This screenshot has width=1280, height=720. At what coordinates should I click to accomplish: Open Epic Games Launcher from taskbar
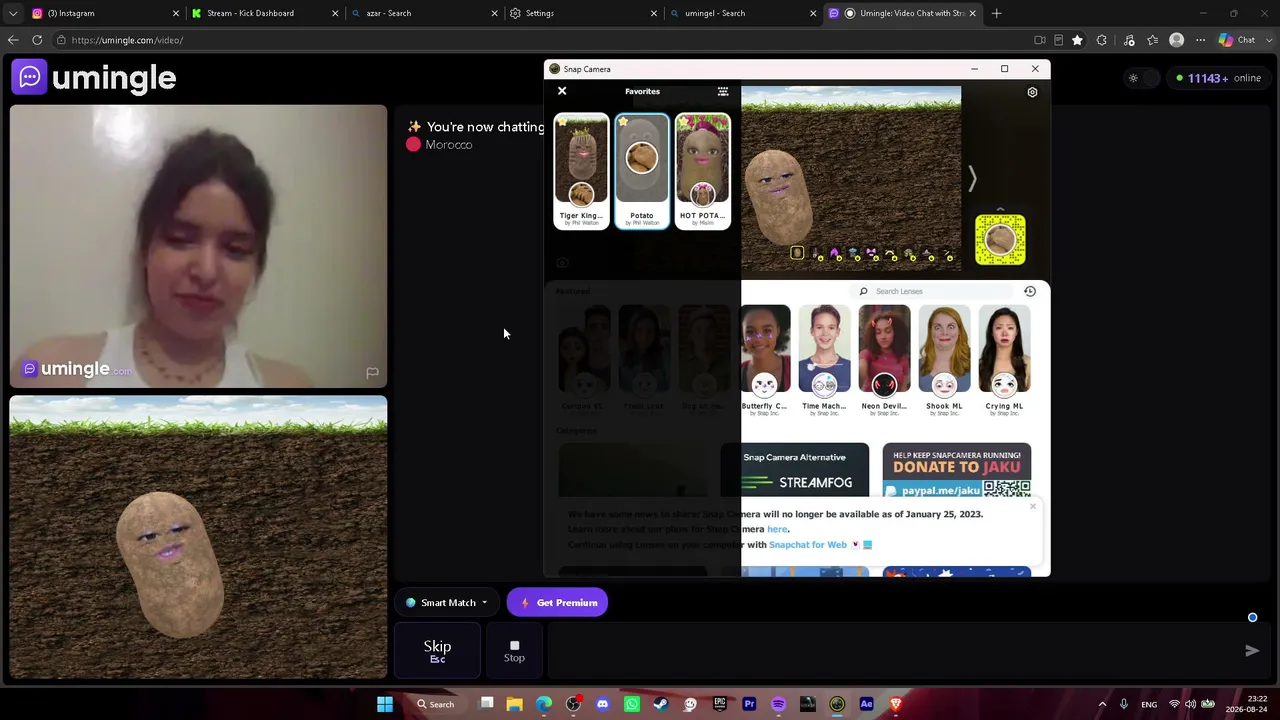click(x=720, y=704)
